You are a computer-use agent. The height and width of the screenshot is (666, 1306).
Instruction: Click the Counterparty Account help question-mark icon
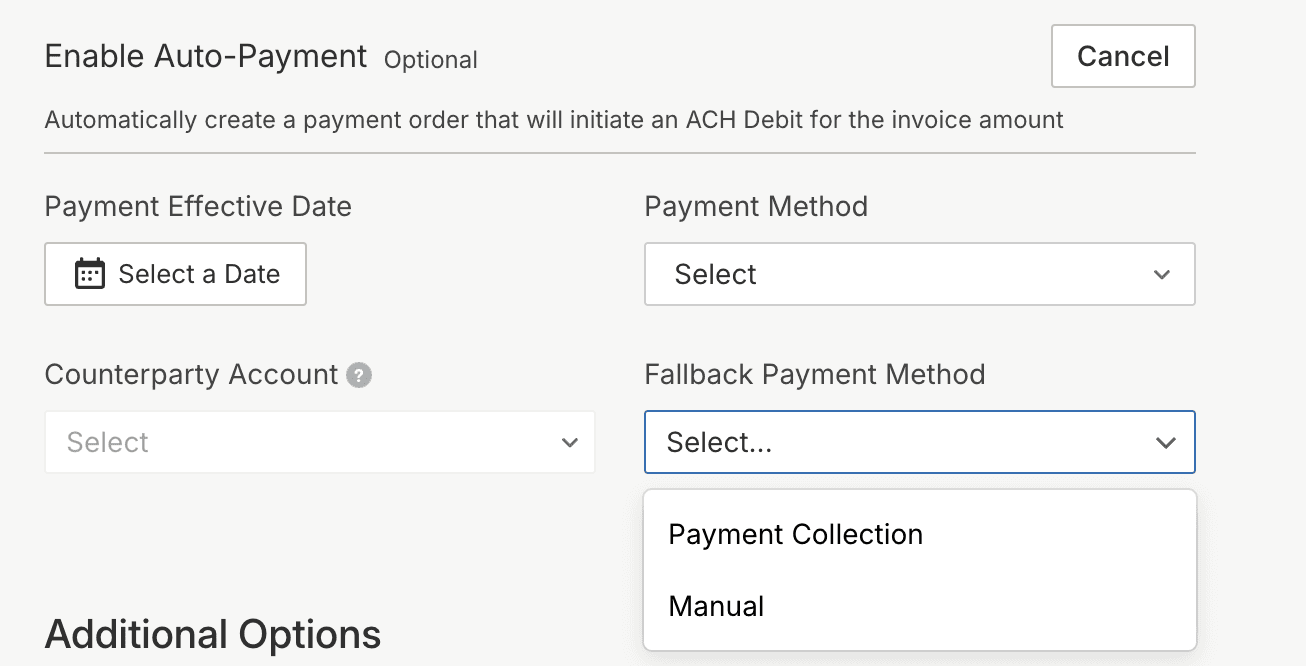(359, 376)
